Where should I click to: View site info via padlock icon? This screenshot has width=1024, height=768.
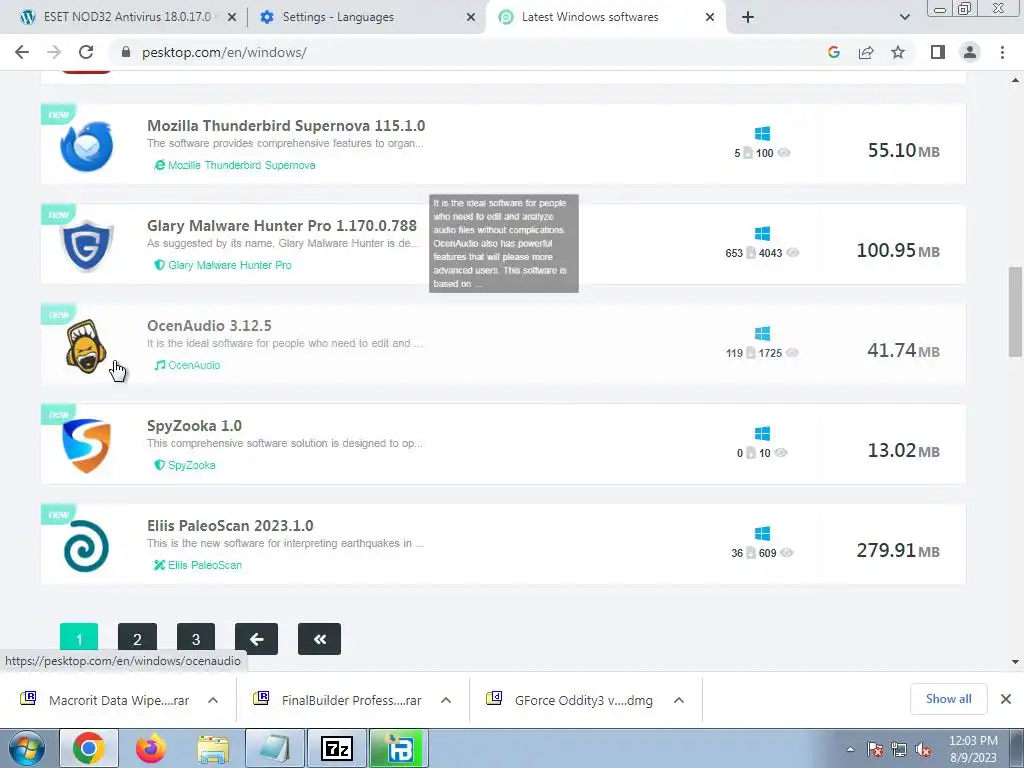[x=126, y=52]
